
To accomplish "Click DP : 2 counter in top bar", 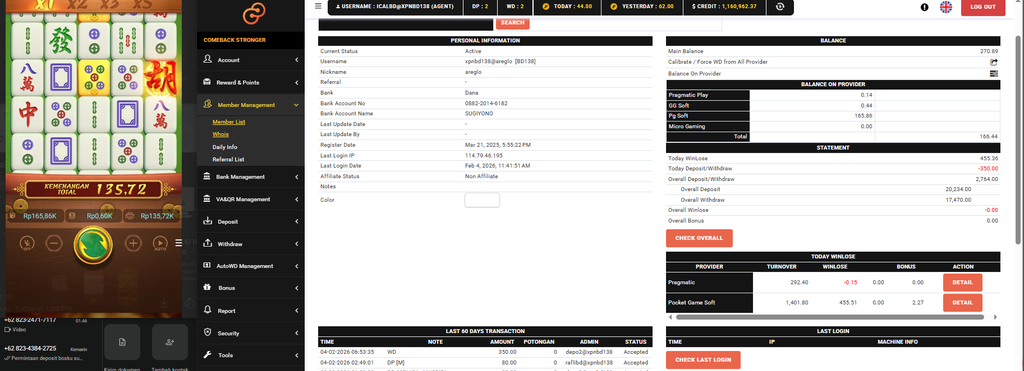I will (x=479, y=7).
